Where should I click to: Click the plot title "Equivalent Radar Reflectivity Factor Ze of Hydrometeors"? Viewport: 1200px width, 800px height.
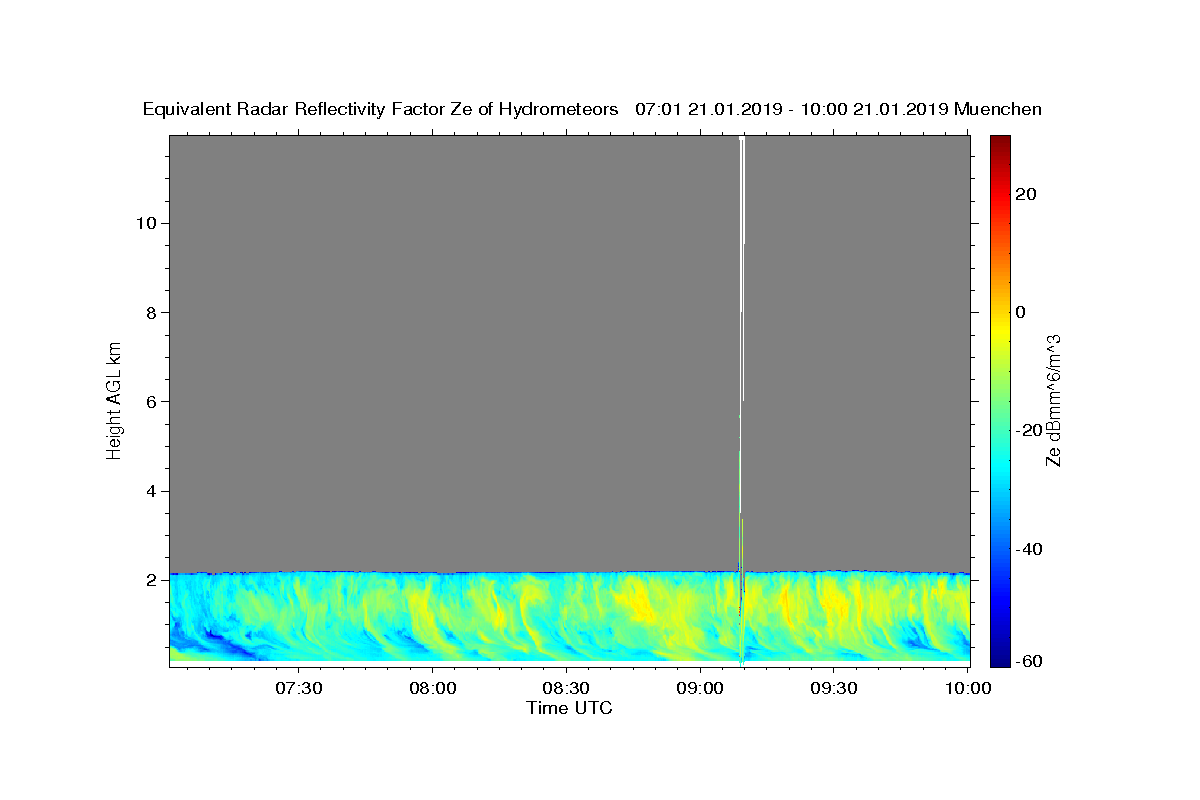(x=381, y=109)
